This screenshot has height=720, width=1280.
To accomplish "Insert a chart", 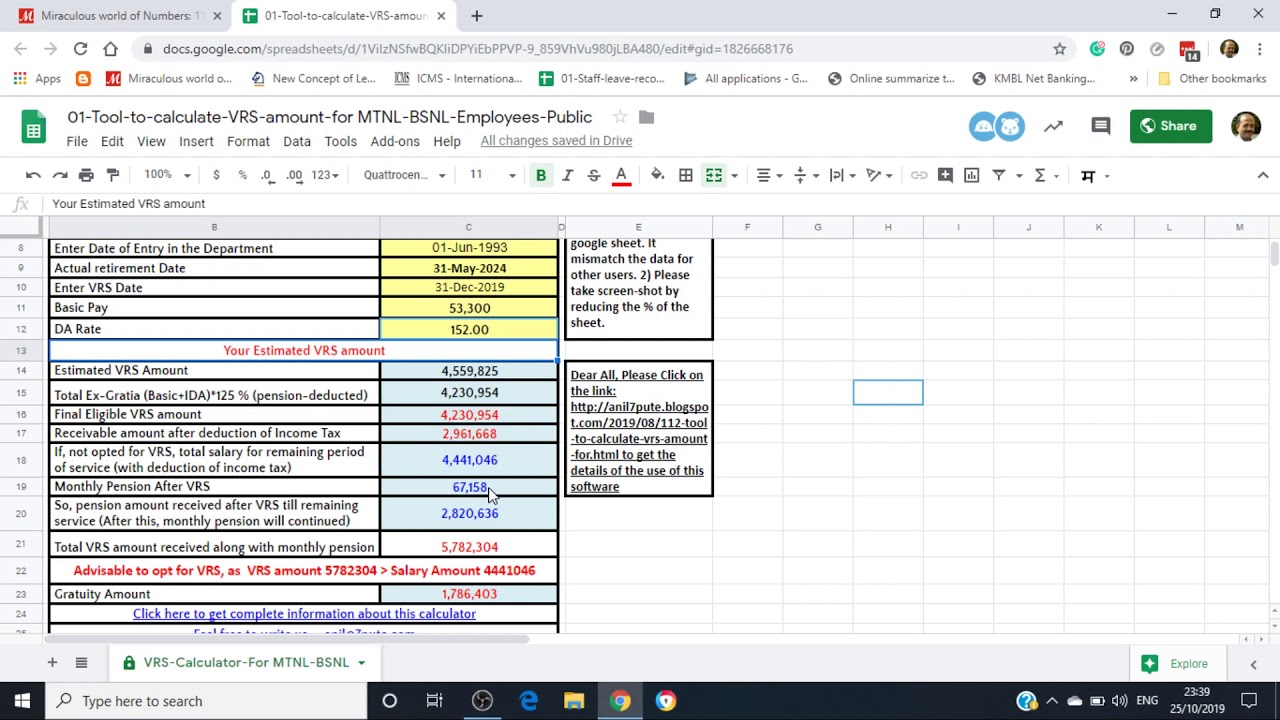I will (971, 175).
